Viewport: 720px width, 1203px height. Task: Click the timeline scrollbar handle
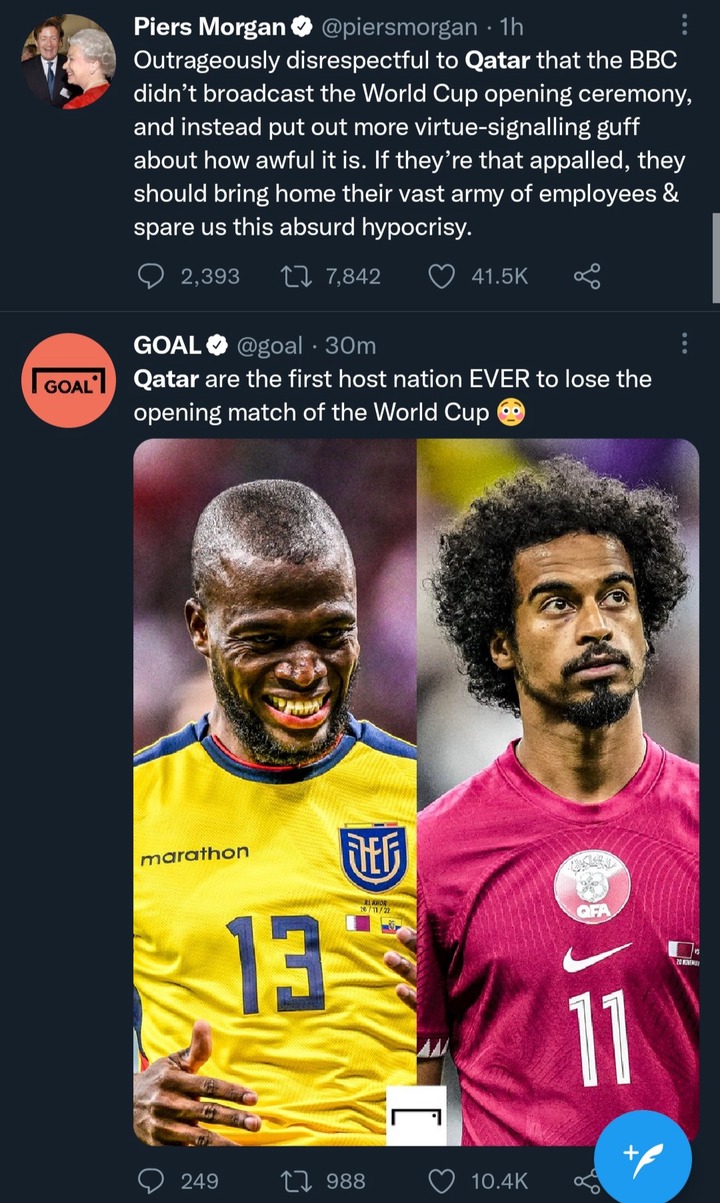[716, 257]
